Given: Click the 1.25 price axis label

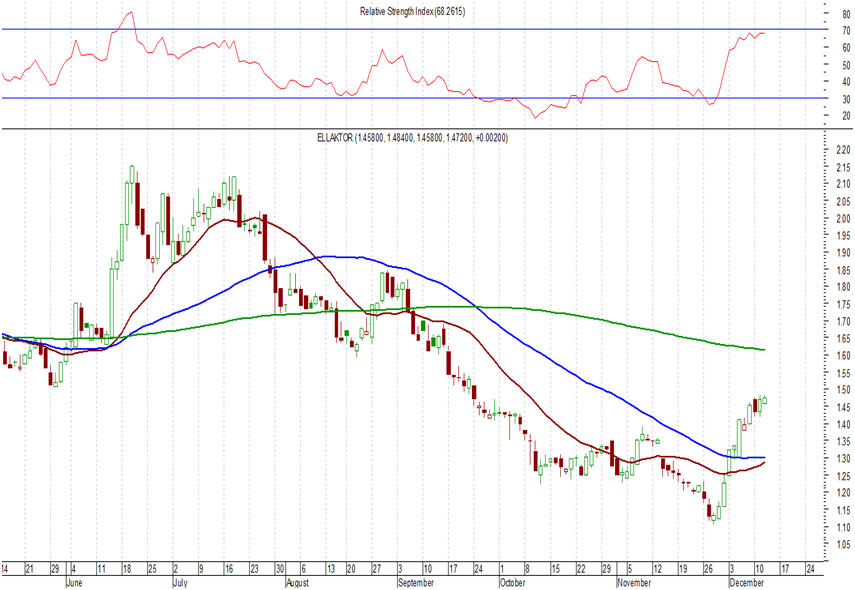Looking at the screenshot, I should click(x=843, y=476).
